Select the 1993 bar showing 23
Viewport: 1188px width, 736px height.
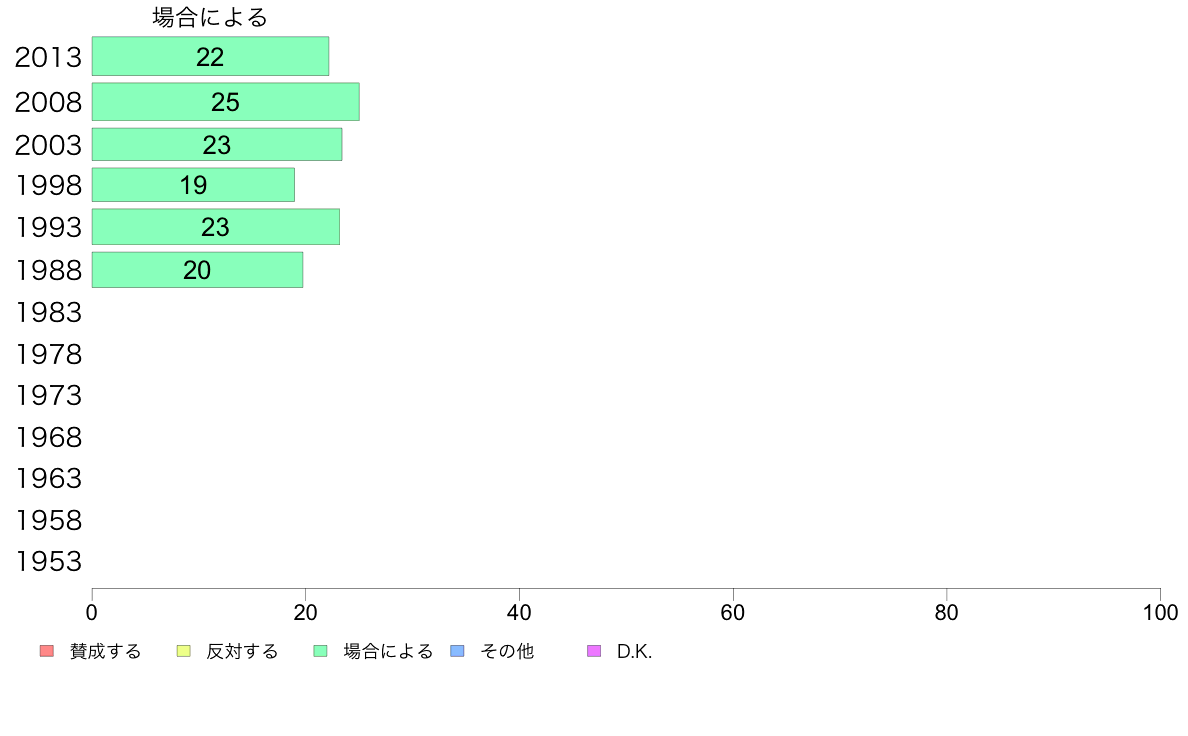tap(216, 227)
